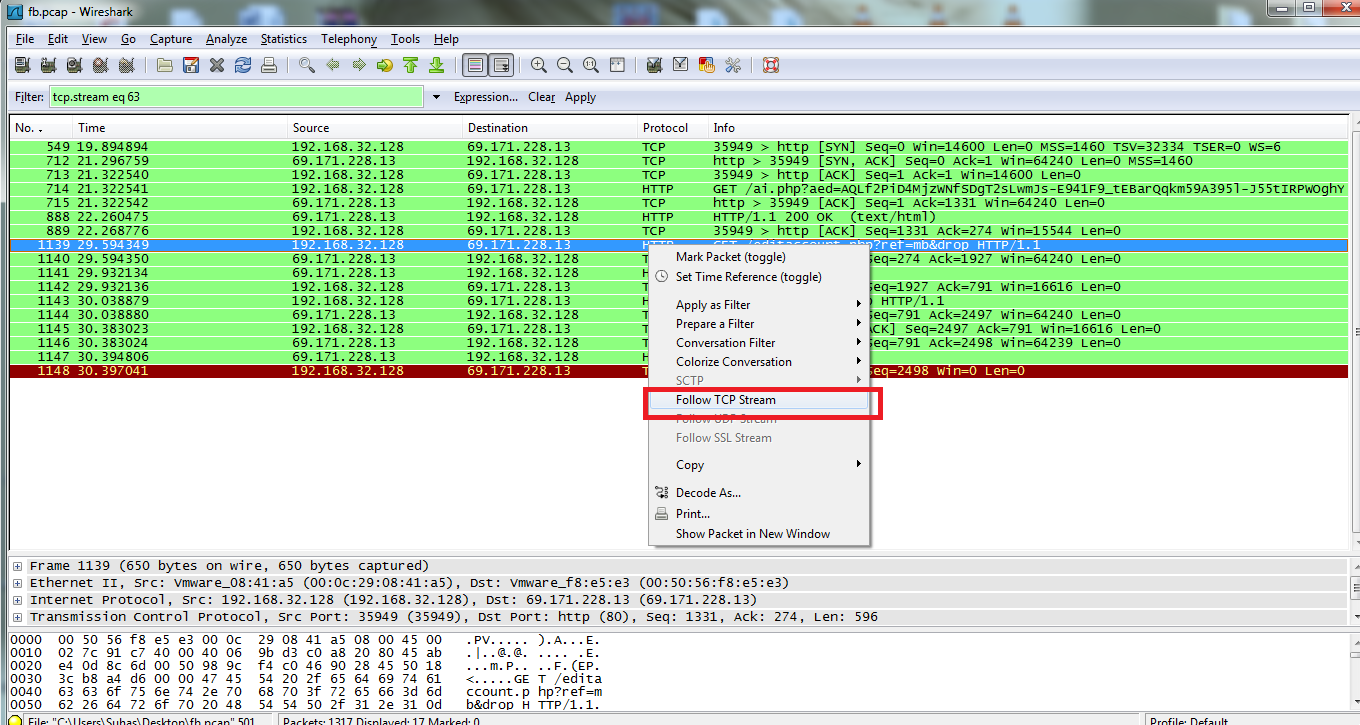Select packet 888 HTTP/1.1 200 OK row
The width and height of the screenshot is (1360, 725).
(x=678, y=217)
